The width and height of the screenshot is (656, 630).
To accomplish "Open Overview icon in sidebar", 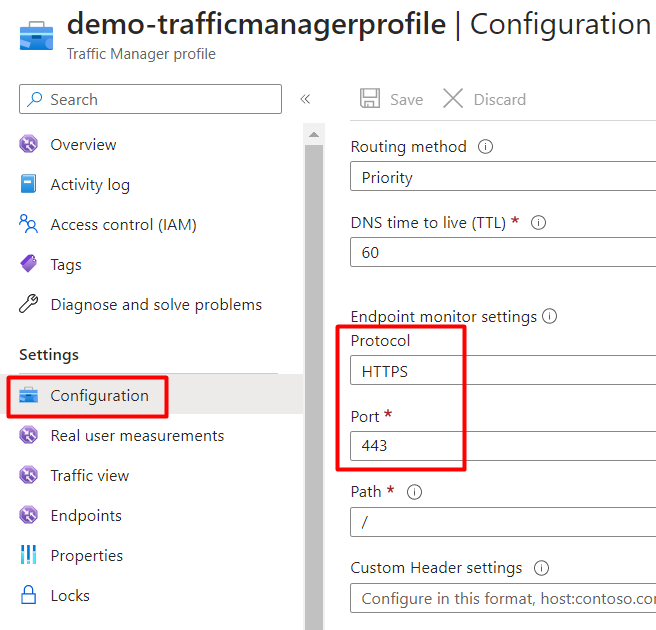I will point(28,144).
